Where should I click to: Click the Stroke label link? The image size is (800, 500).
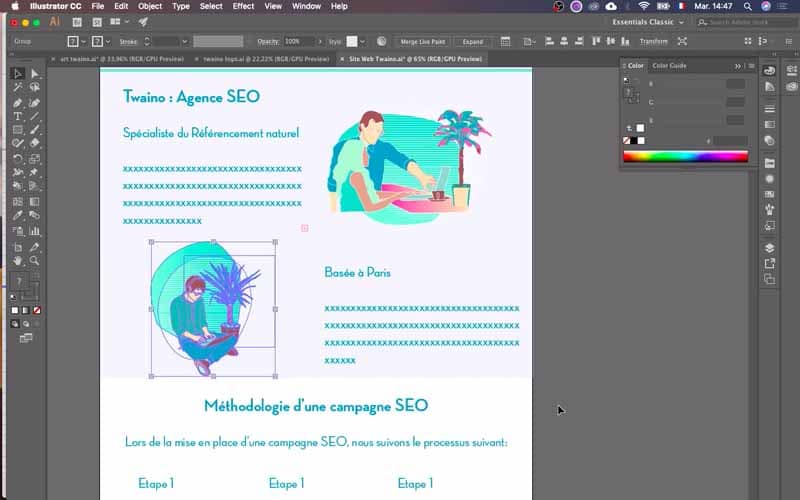click(128, 41)
